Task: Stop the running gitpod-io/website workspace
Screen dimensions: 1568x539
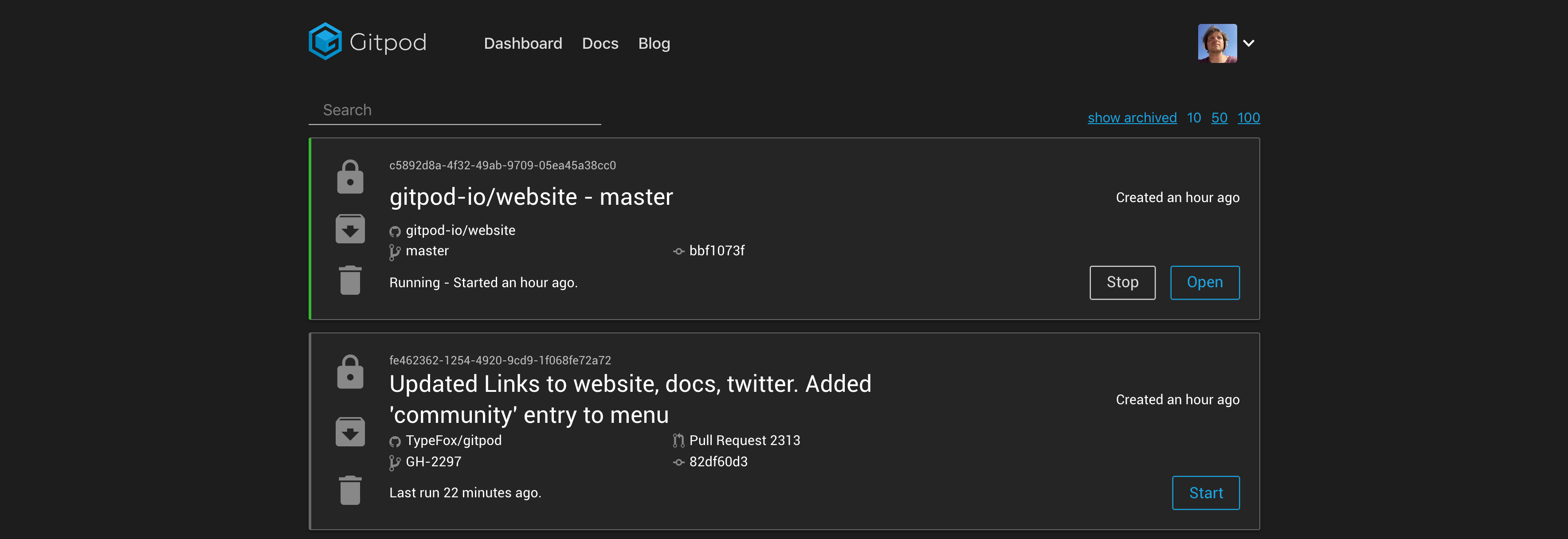Action: point(1122,282)
